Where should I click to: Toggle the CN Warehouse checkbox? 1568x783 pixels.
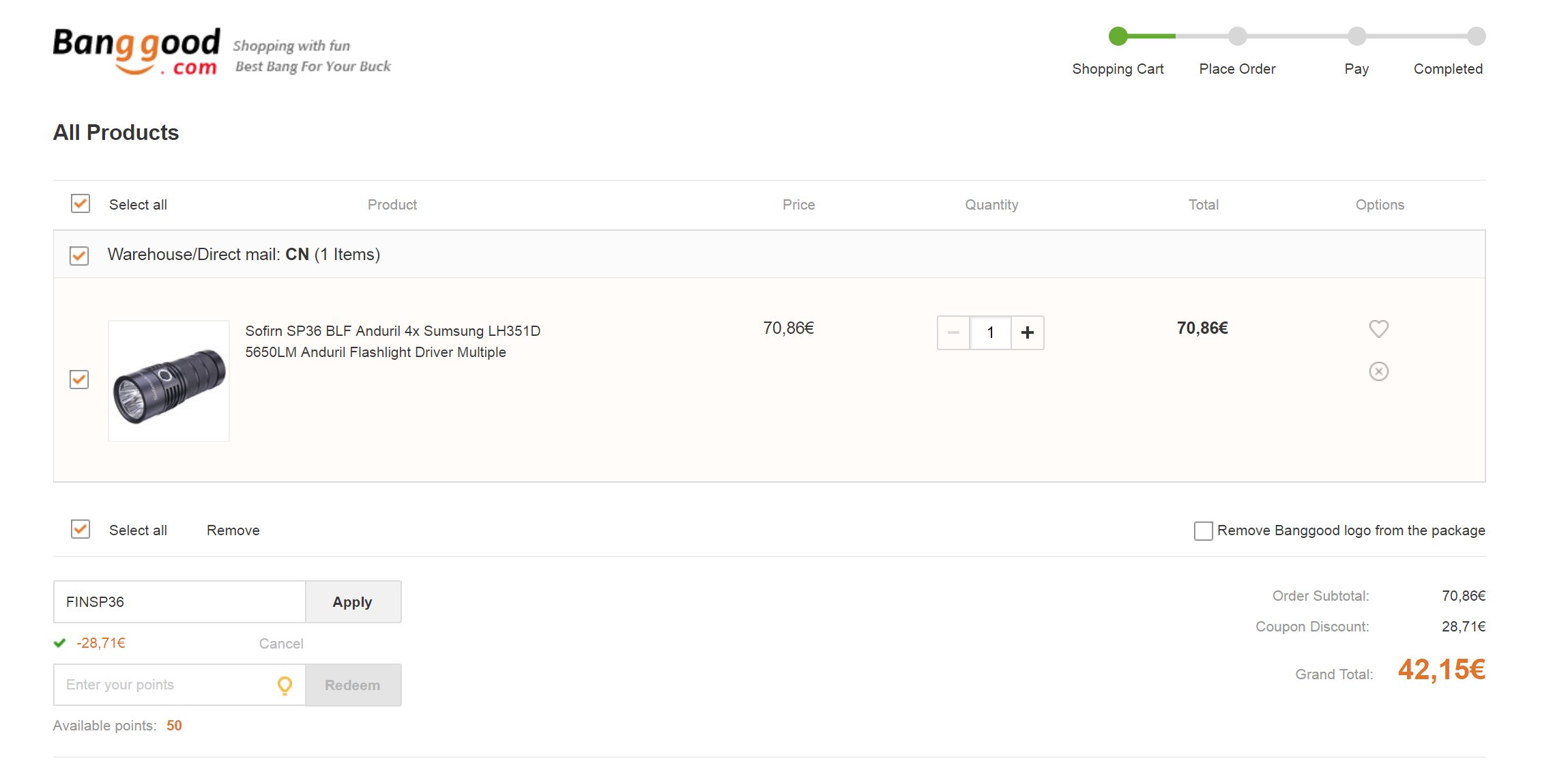point(79,255)
